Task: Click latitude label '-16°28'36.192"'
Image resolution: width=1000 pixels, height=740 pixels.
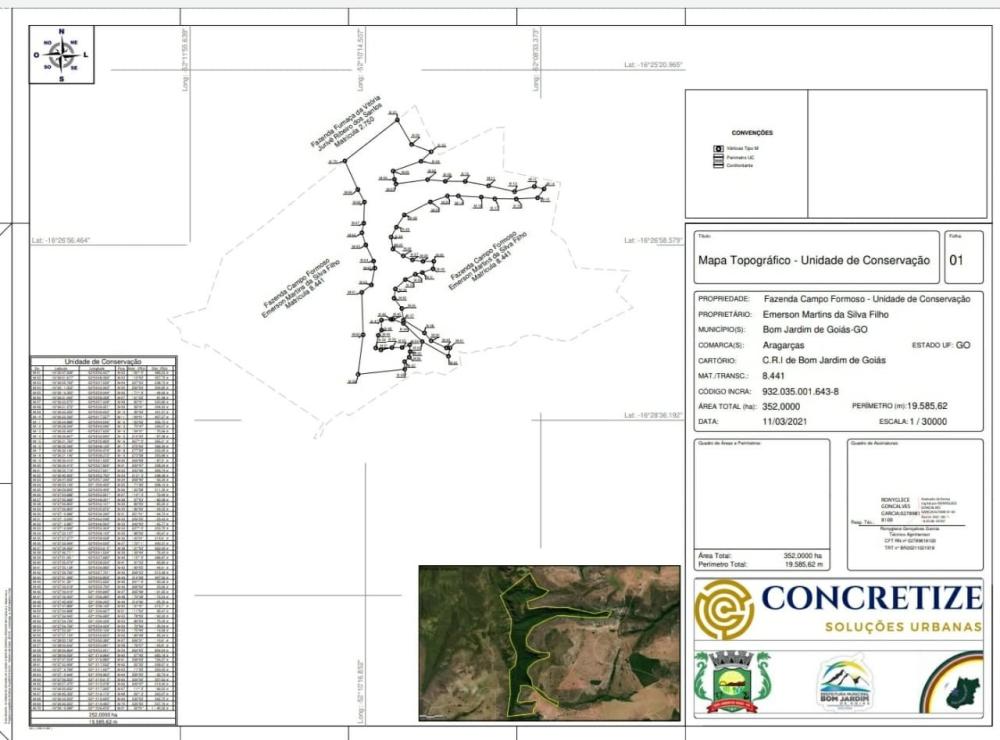Action: coord(653,415)
